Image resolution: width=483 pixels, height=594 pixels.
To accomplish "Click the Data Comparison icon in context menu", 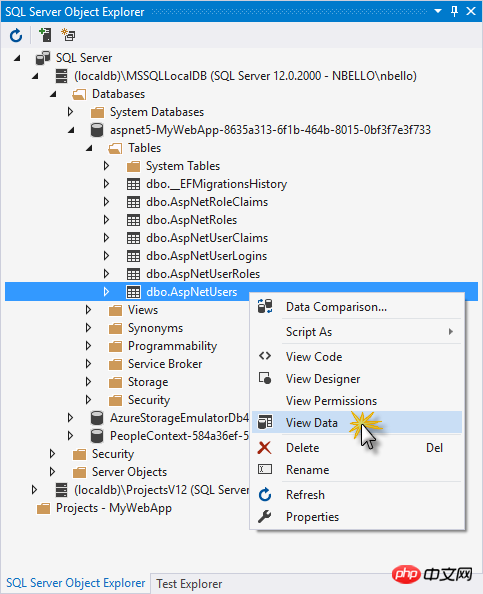I will point(265,306).
